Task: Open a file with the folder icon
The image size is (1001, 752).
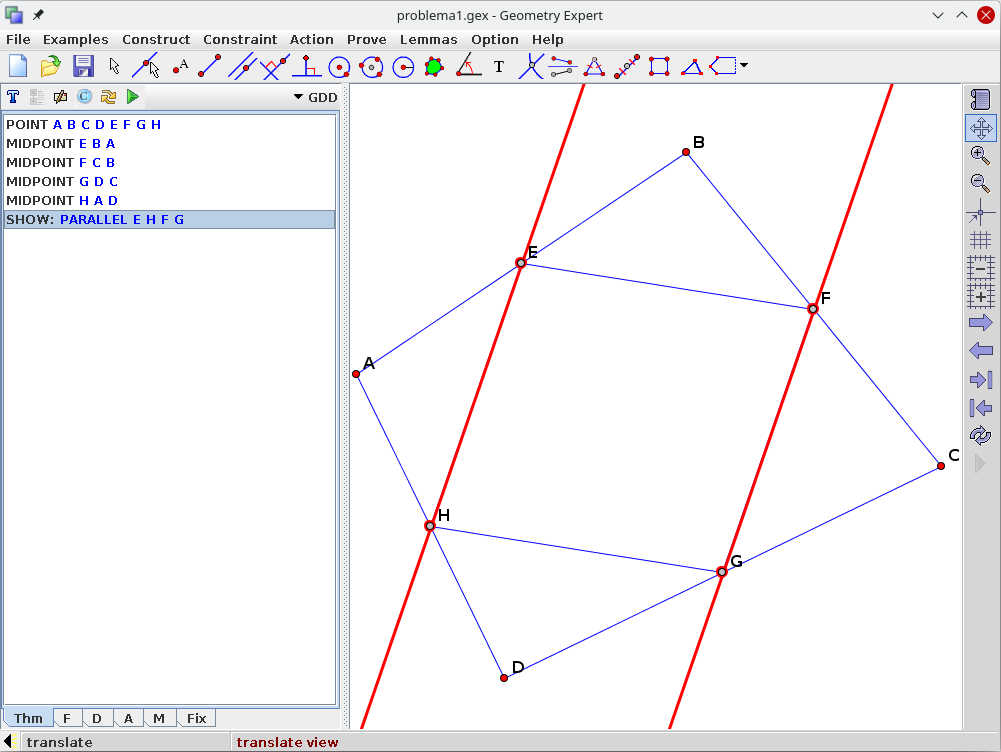Action: pos(50,66)
